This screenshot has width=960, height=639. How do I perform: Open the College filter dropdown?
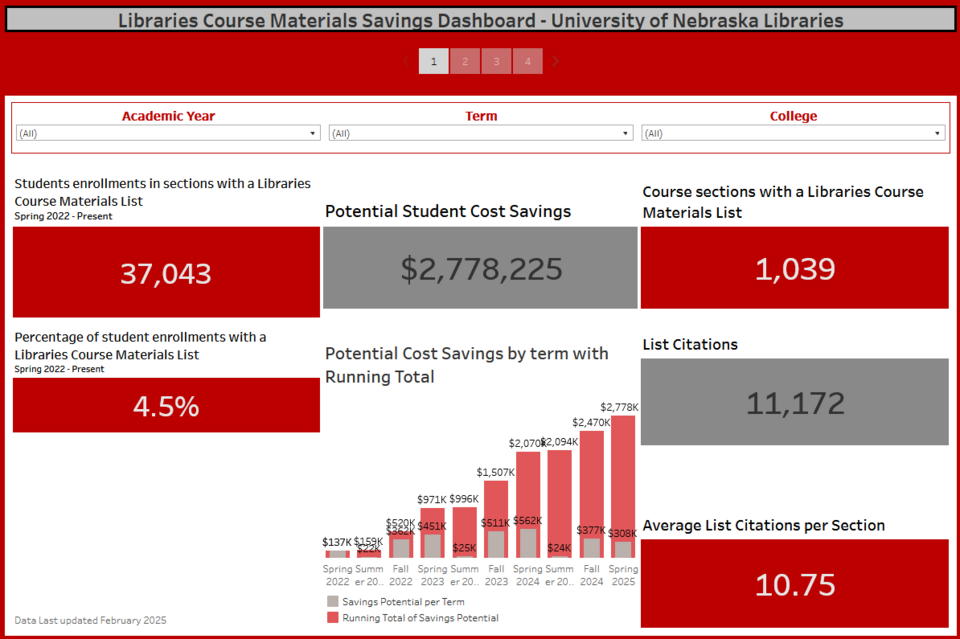pos(793,133)
